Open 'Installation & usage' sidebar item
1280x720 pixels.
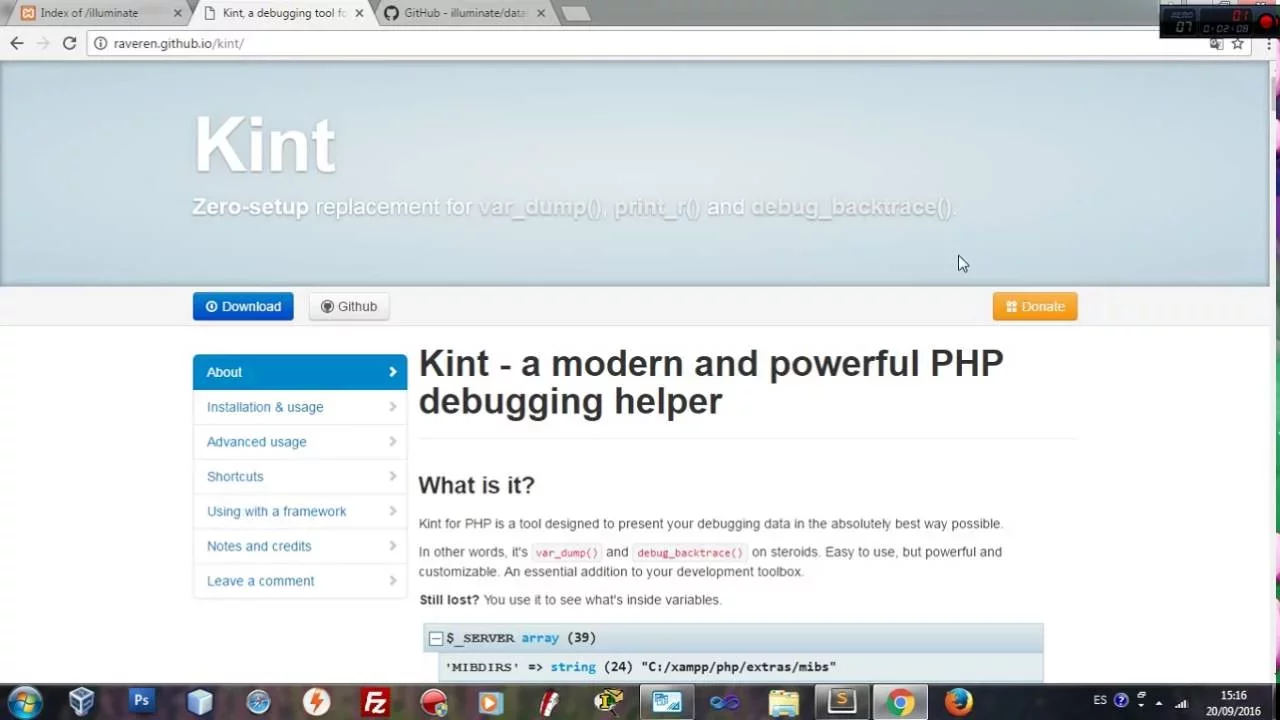(x=300, y=407)
